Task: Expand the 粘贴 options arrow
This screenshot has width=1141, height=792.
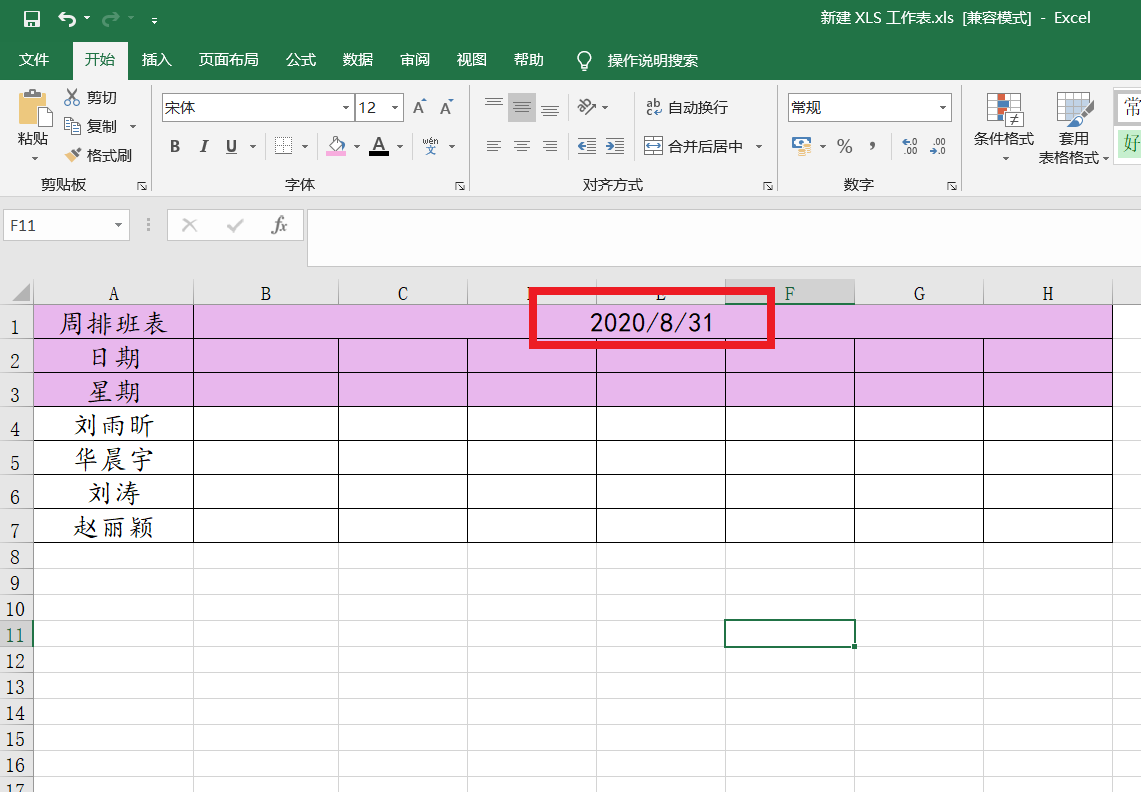Action: (x=33, y=158)
